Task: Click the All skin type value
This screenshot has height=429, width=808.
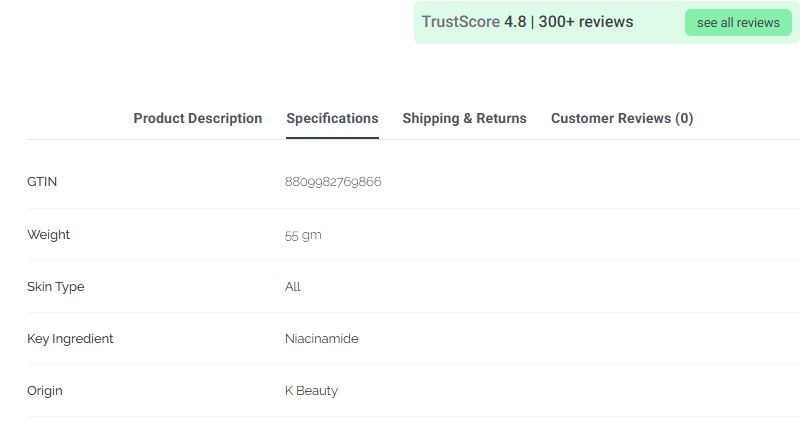Action: (x=293, y=287)
